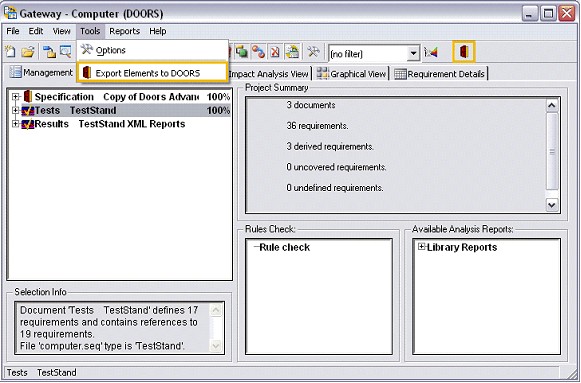Click the green overlapping boxes toolbar icon

[242, 51]
